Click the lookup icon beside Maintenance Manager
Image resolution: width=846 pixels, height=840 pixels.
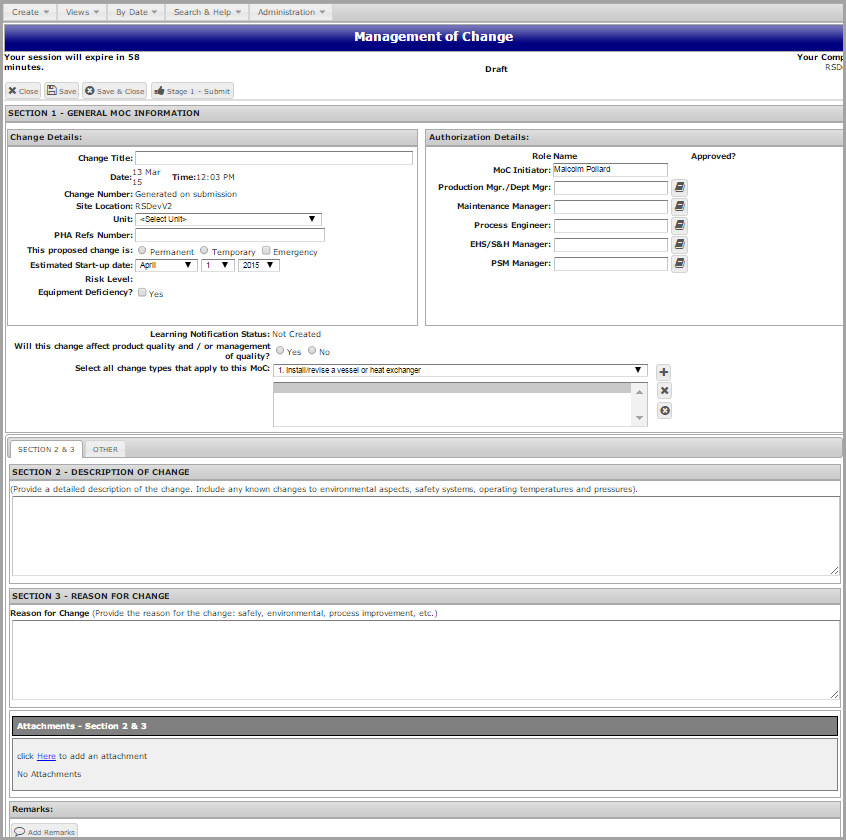point(679,206)
